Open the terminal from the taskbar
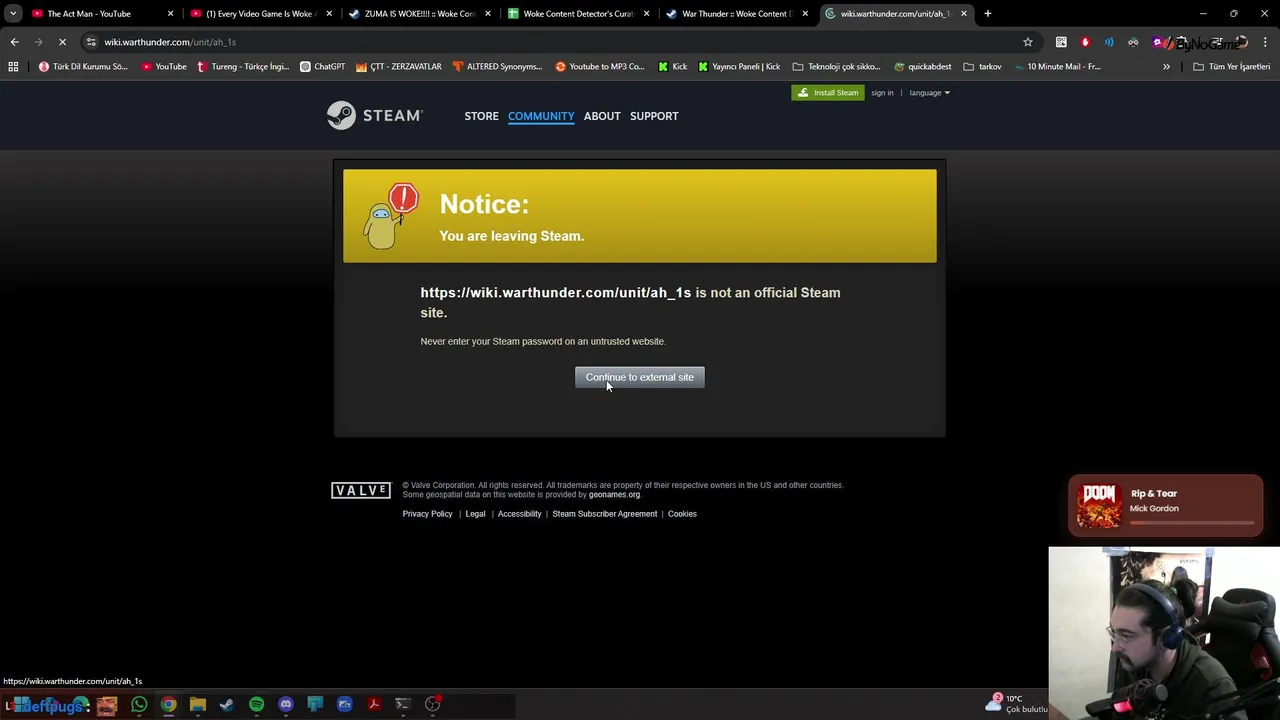This screenshot has width=1280, height=720. tap(403, 705)
